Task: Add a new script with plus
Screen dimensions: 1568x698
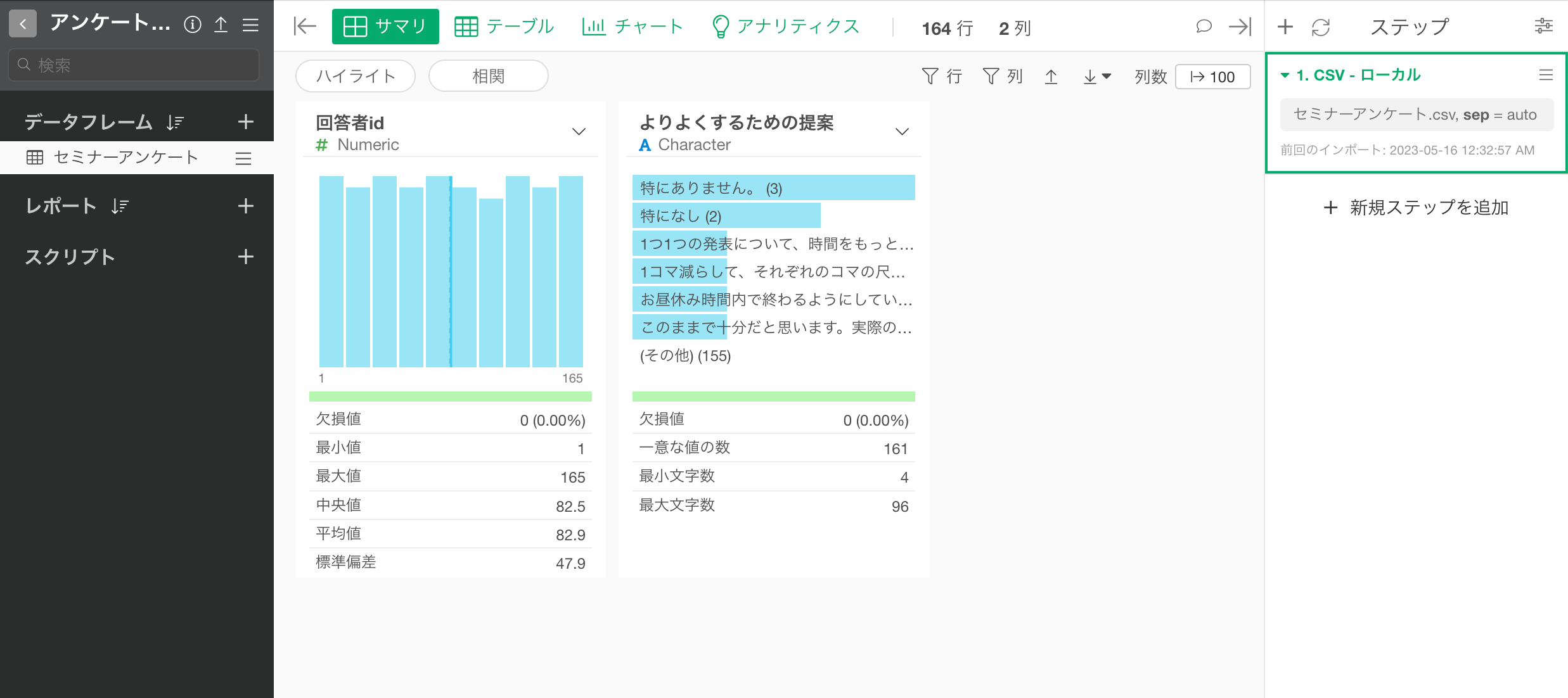Action: point(245,257)
